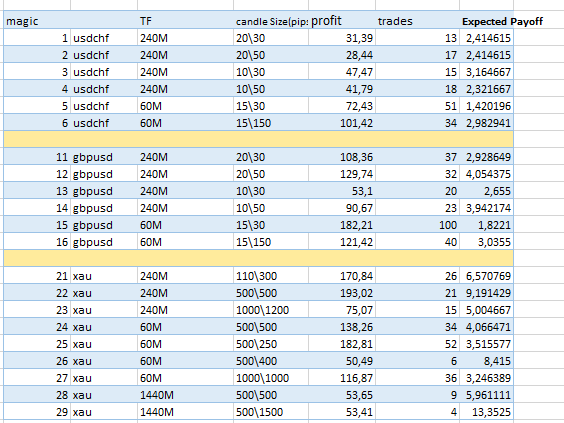The image size is (564, 423).
Task: Select the 'profit' header cell
Action: (x=342, y=21)
